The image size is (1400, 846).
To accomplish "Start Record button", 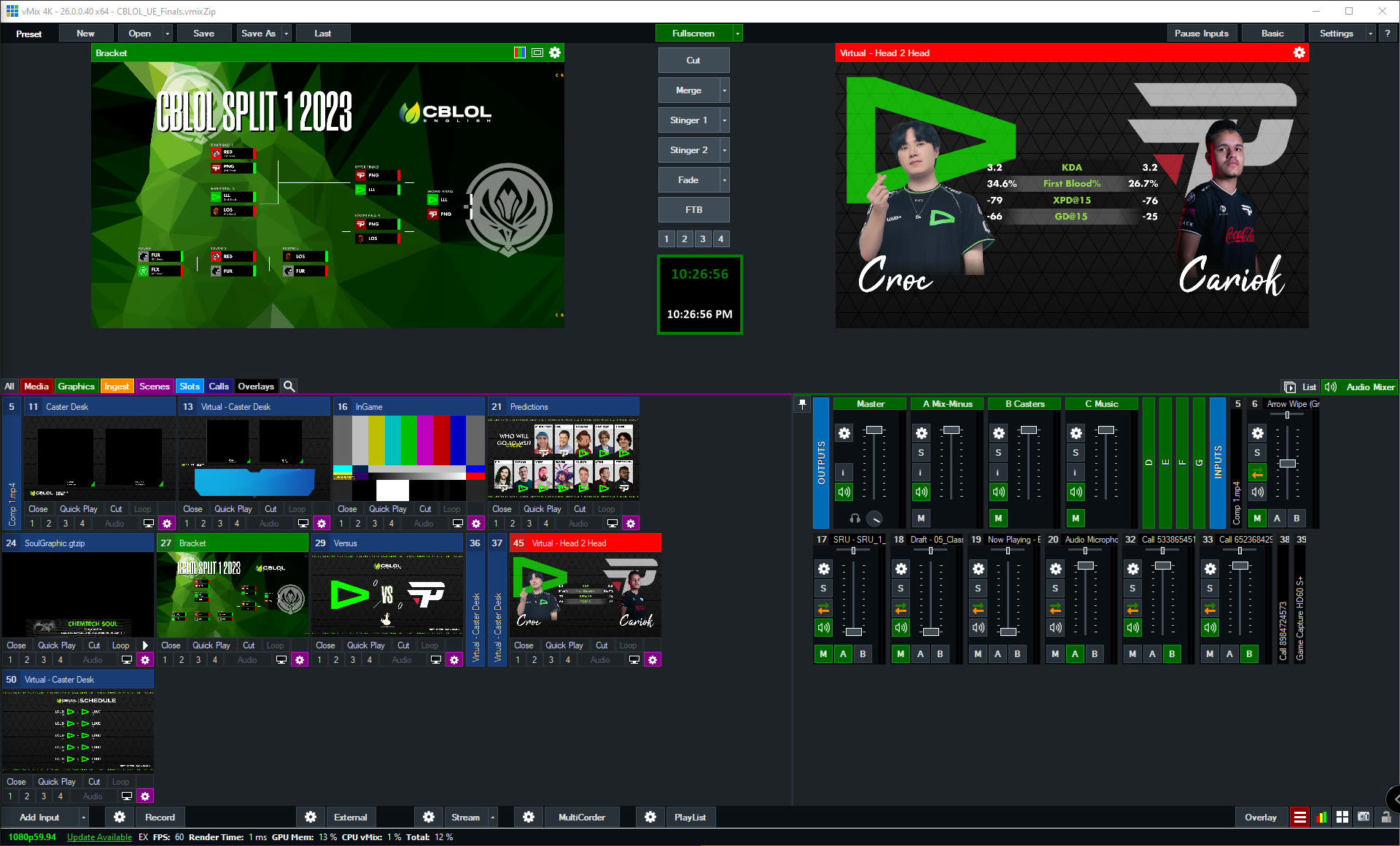I will (x=160, y=817).
